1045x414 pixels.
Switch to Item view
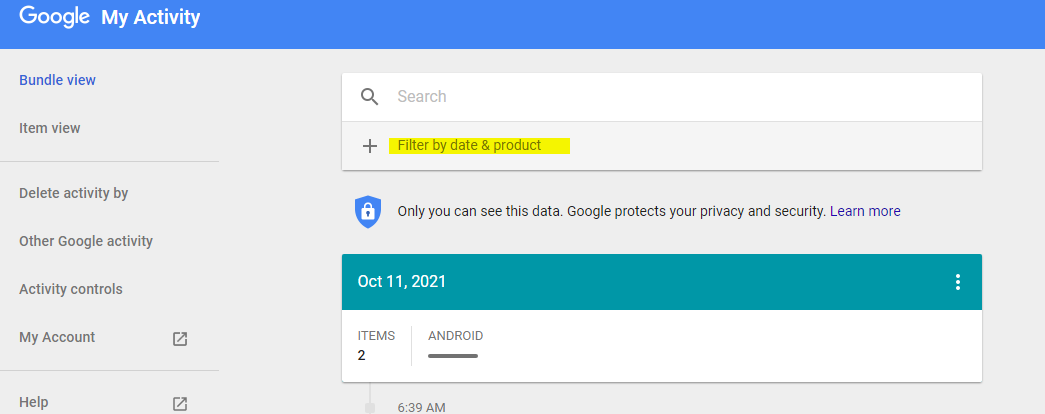pyautogui.click(x=49, y=128)
